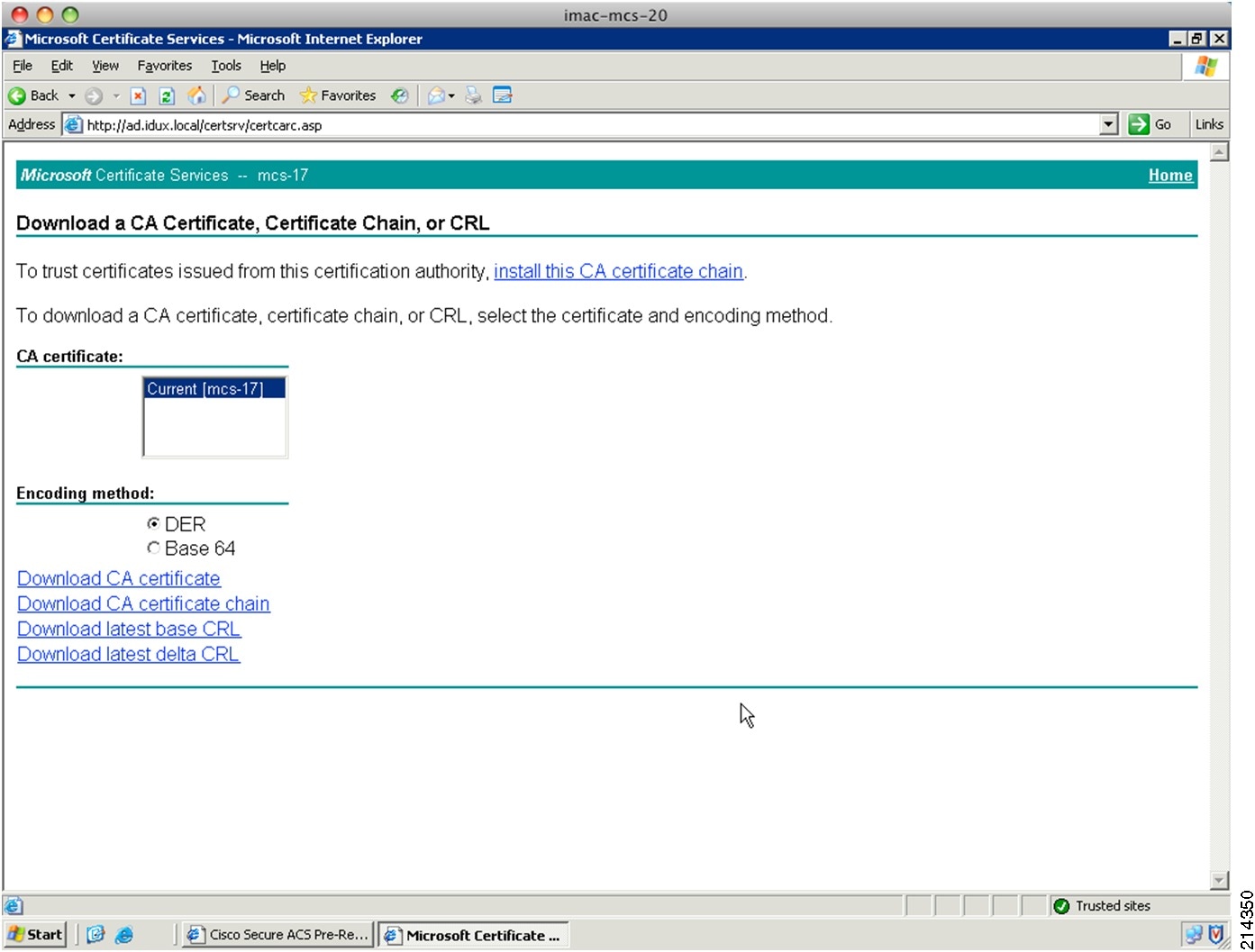Open the Back history dropdown arrow

tap(72, 95)
